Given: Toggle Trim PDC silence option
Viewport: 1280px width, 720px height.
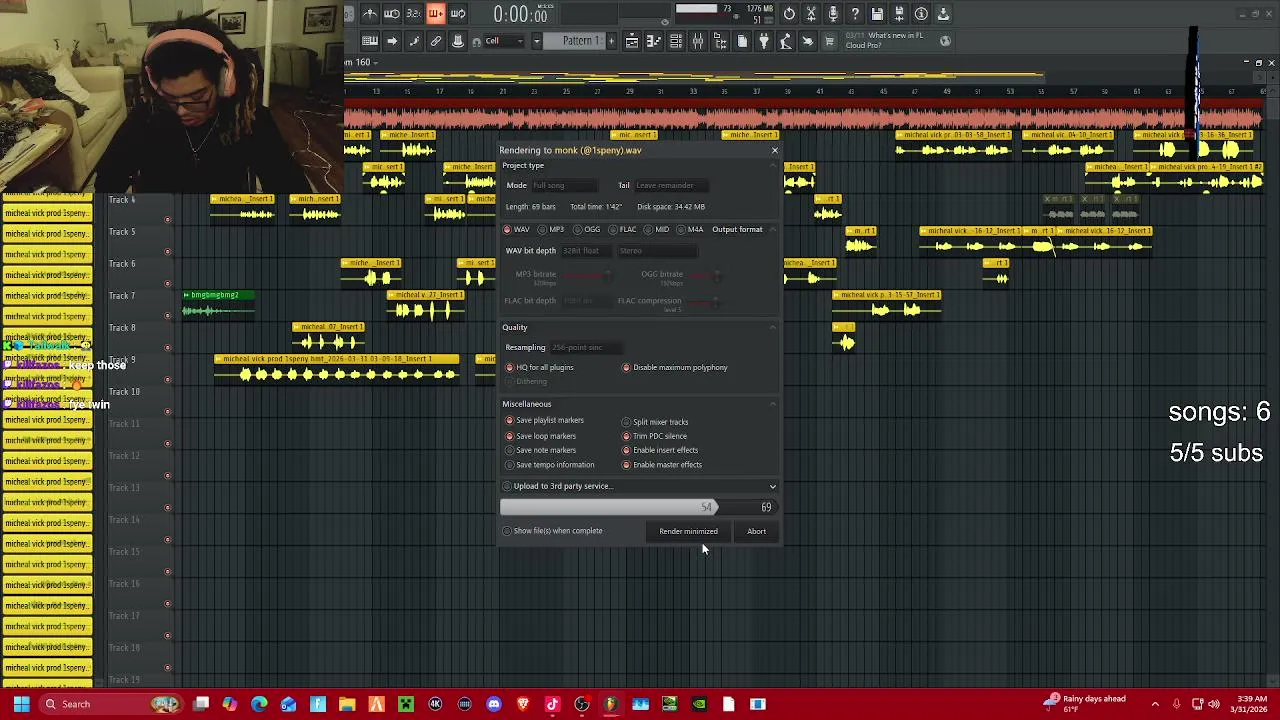Looking at the screenshot, I should [x=655, y=436].
